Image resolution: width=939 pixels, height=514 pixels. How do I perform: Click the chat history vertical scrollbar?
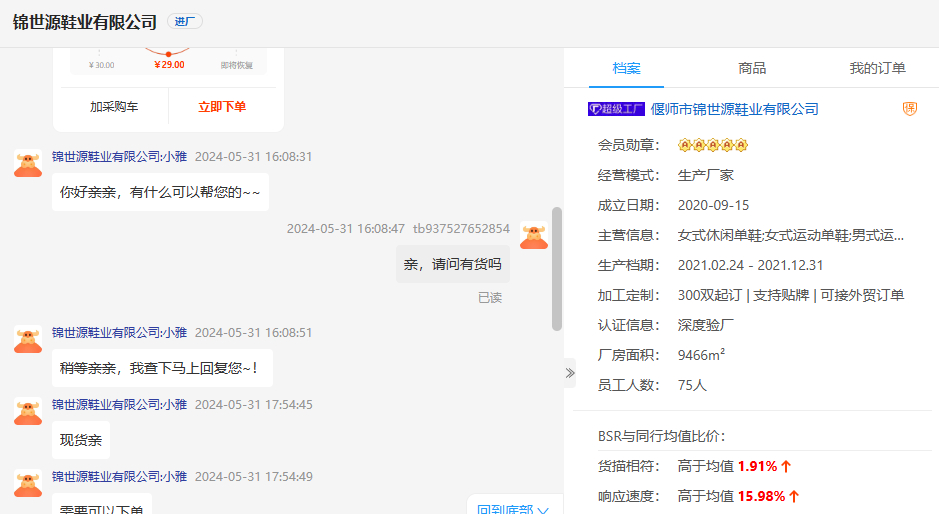557,268
